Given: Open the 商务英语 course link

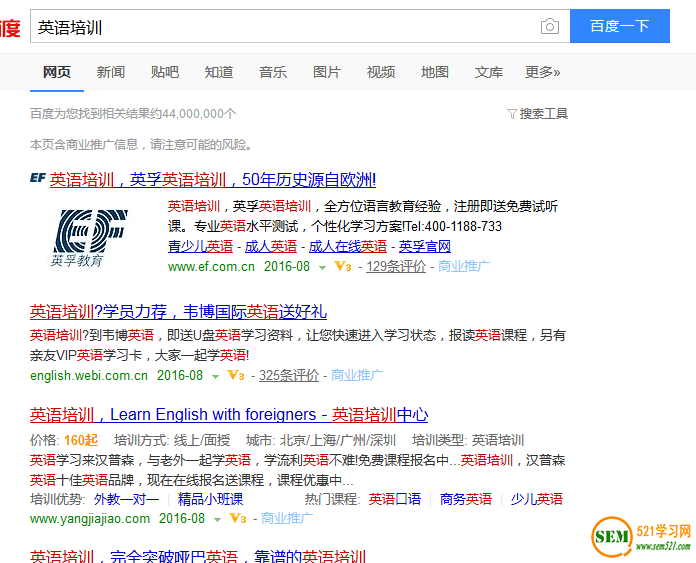Looking at the screenshot, I should [x=466, y=499].
